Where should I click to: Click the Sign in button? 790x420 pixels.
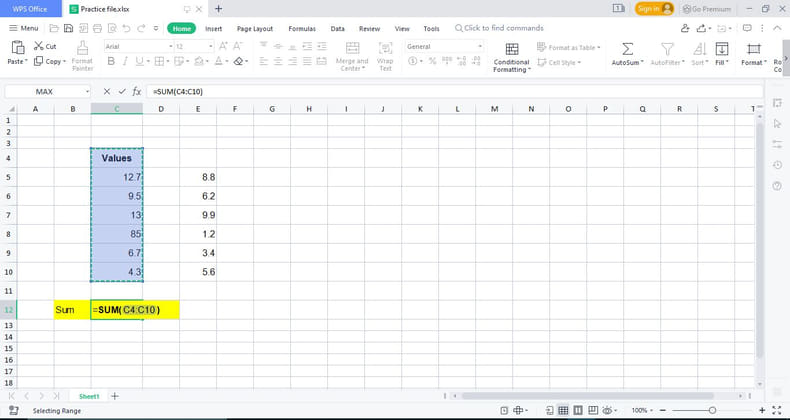click(x=654, y=9)
